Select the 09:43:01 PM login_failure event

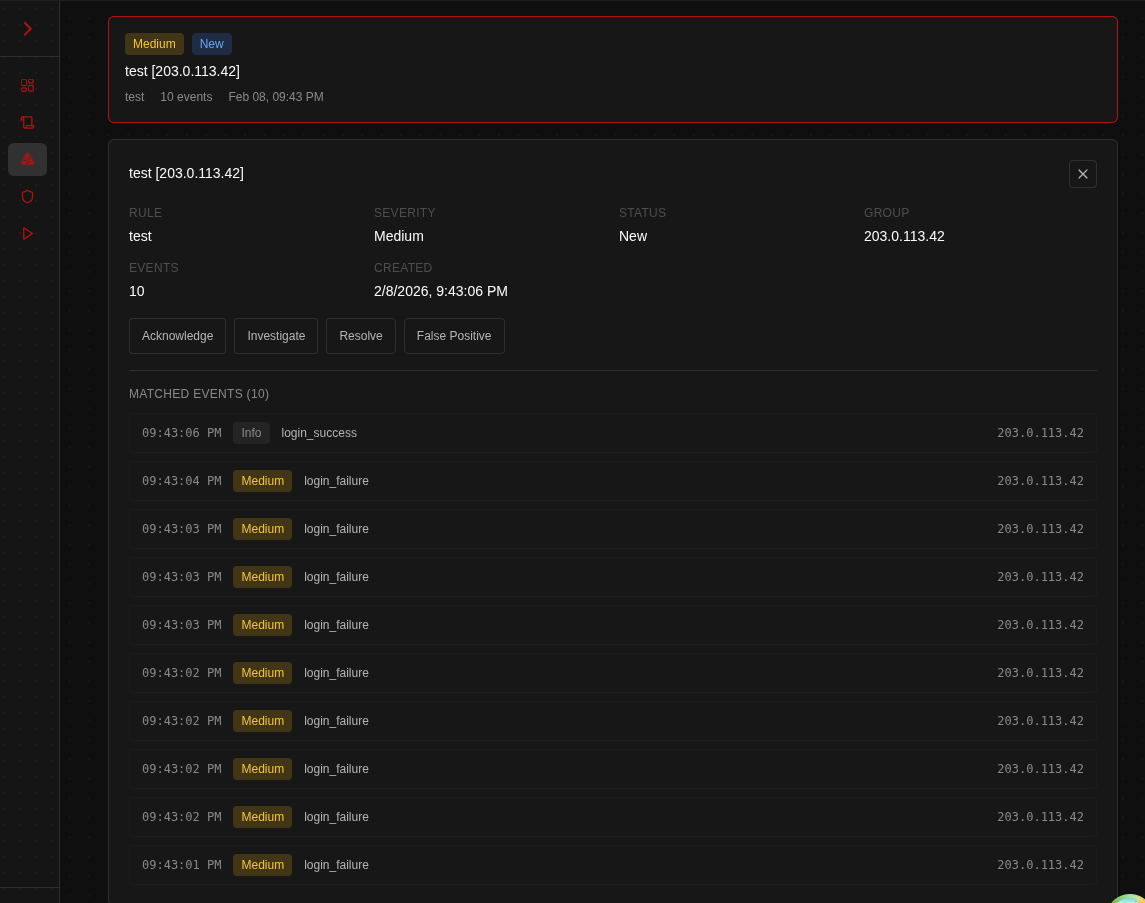(x=613, y=865)
